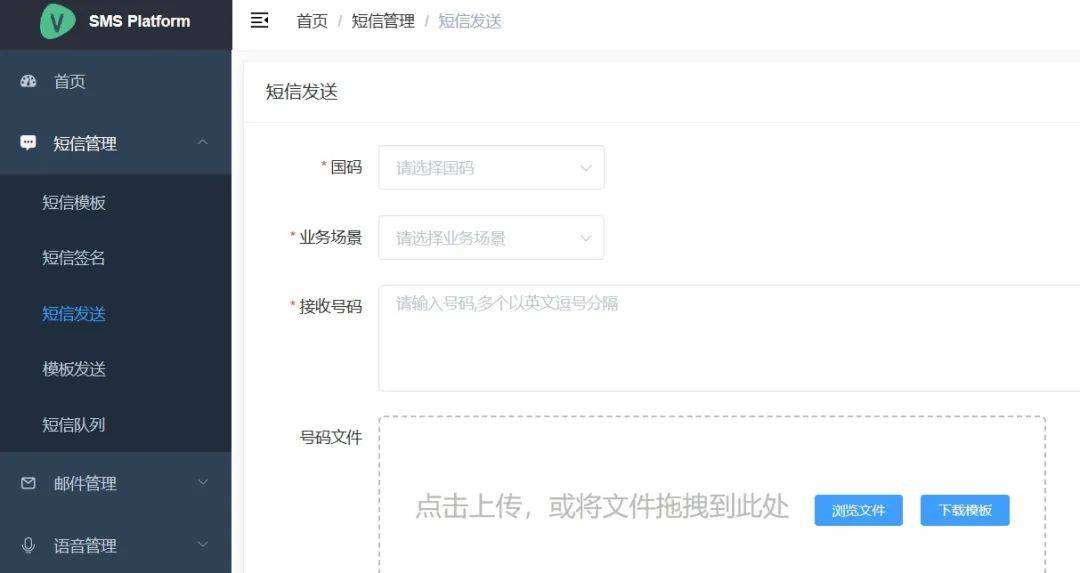Click the 短信发送 page heading

302,92
